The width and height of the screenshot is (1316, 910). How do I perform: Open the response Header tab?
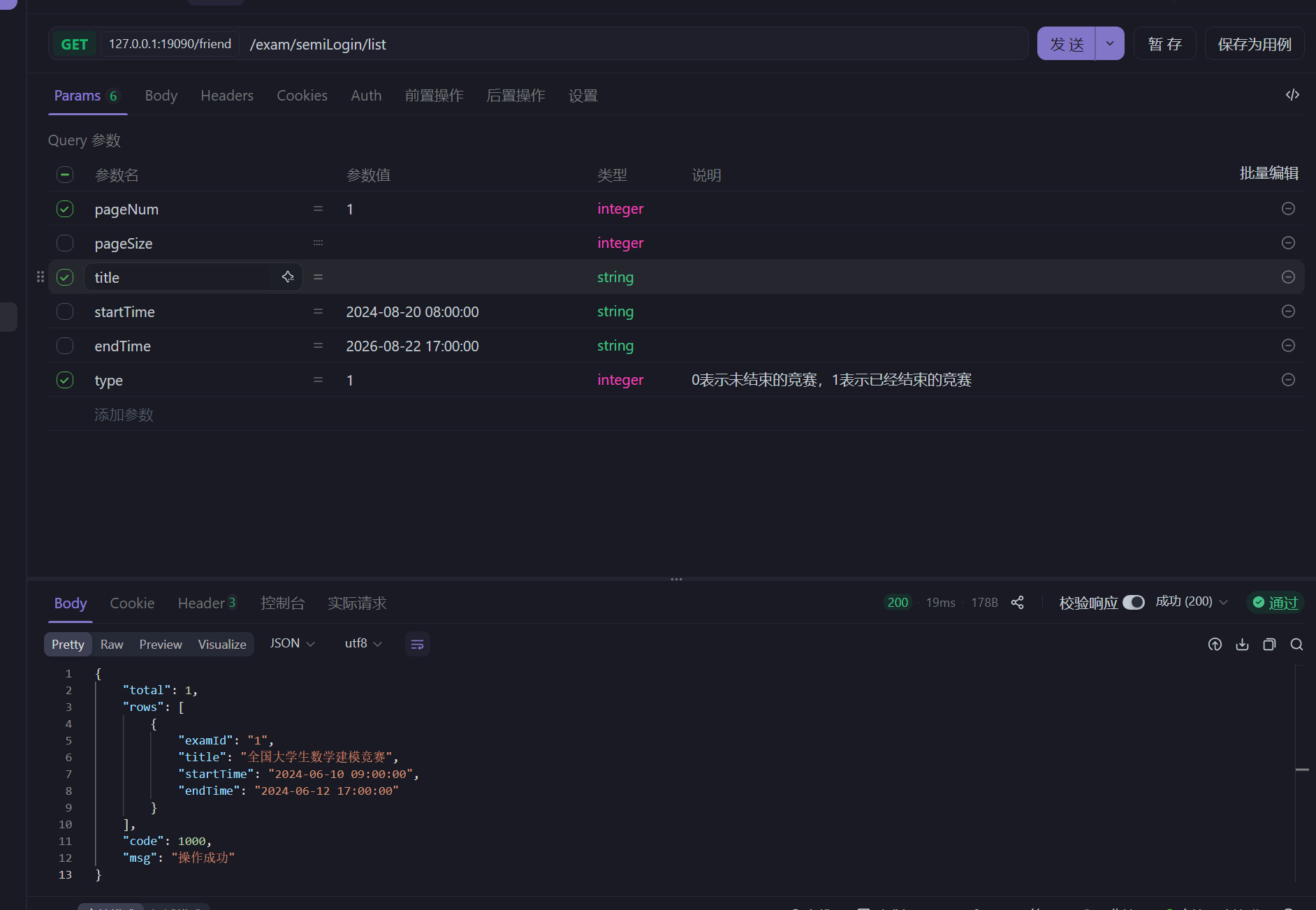(x=207, y=603)
